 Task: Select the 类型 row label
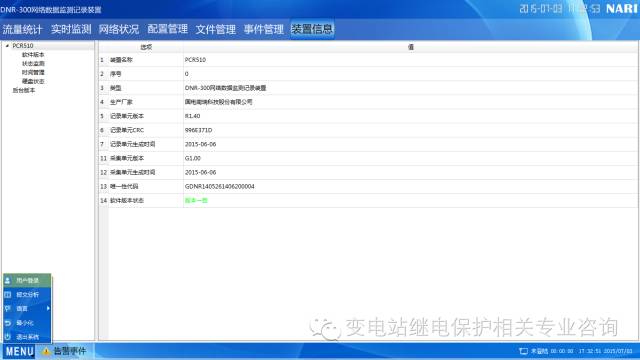pyautogui.click(x=116, y=88)
